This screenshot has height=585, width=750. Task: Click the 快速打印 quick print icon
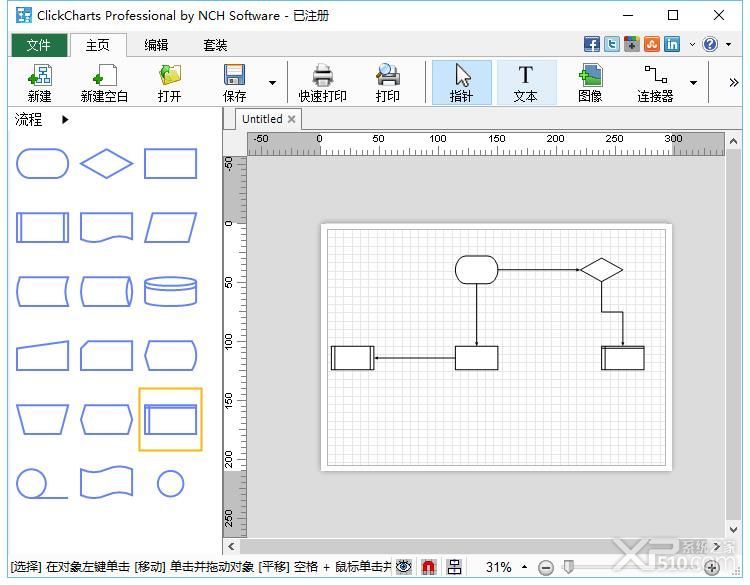(322, 83)
